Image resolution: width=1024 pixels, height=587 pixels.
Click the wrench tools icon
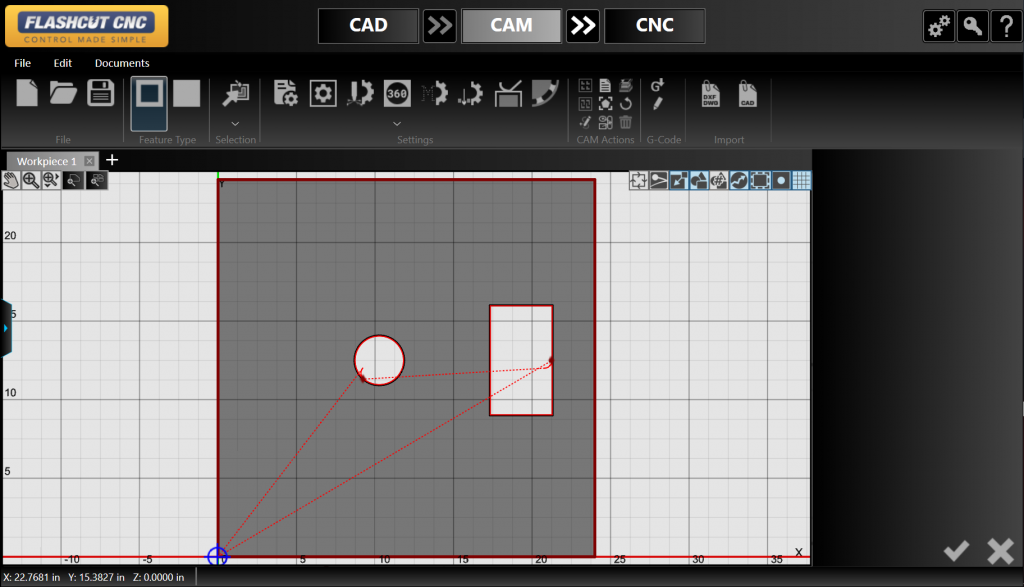(972, 26)
